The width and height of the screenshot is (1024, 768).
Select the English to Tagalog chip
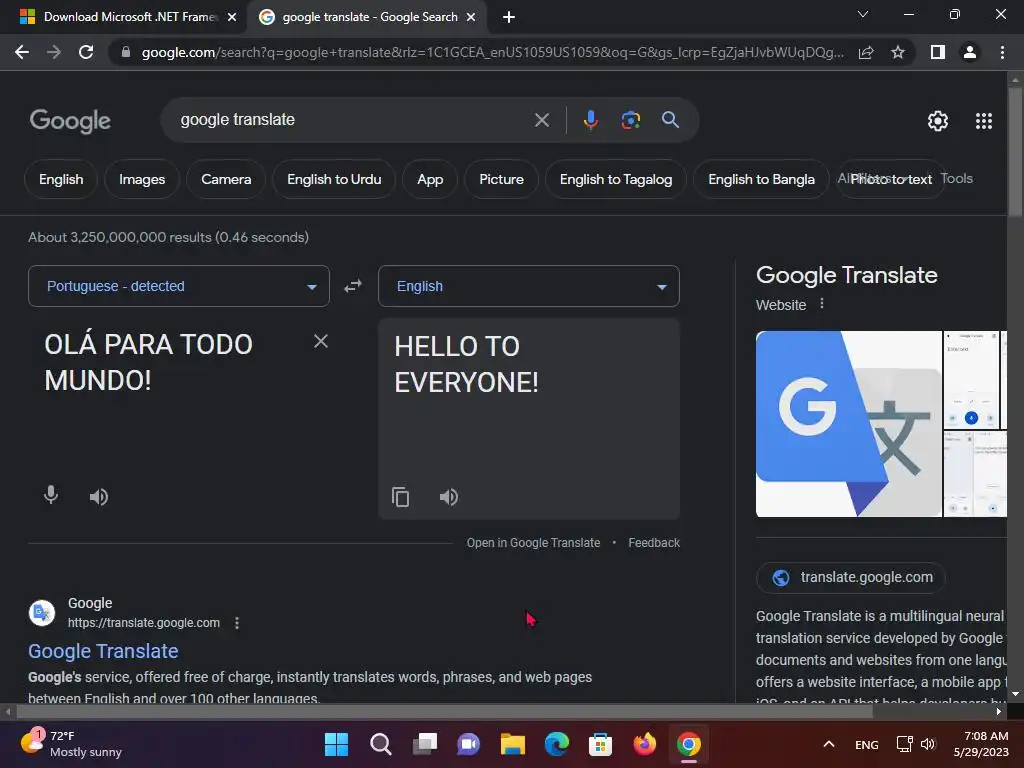[615, 179]
